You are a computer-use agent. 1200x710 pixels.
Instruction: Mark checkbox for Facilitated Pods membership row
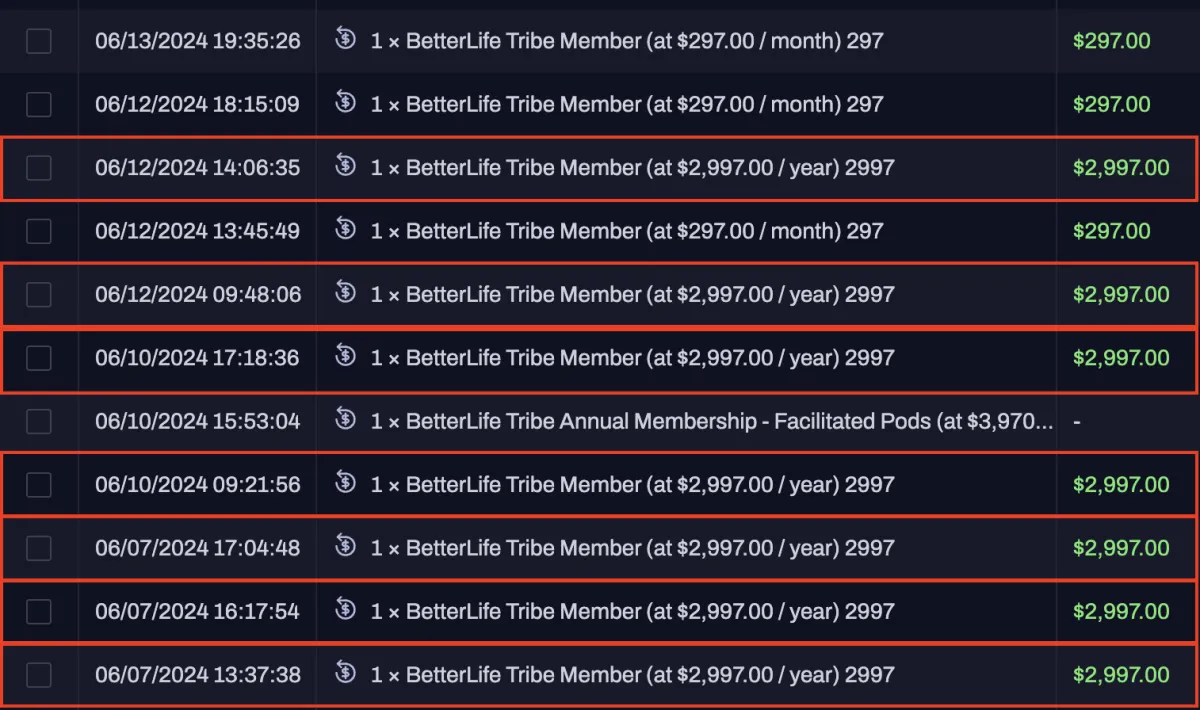pos(39,421)
